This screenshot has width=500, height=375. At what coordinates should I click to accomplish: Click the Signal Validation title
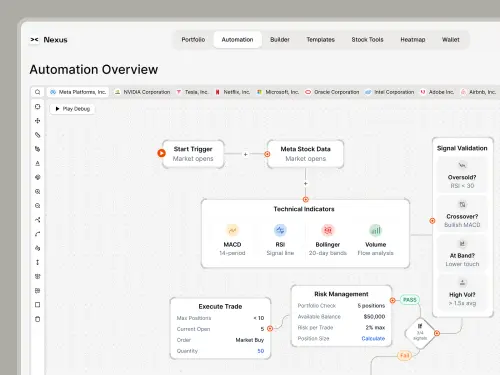point(462,148)
